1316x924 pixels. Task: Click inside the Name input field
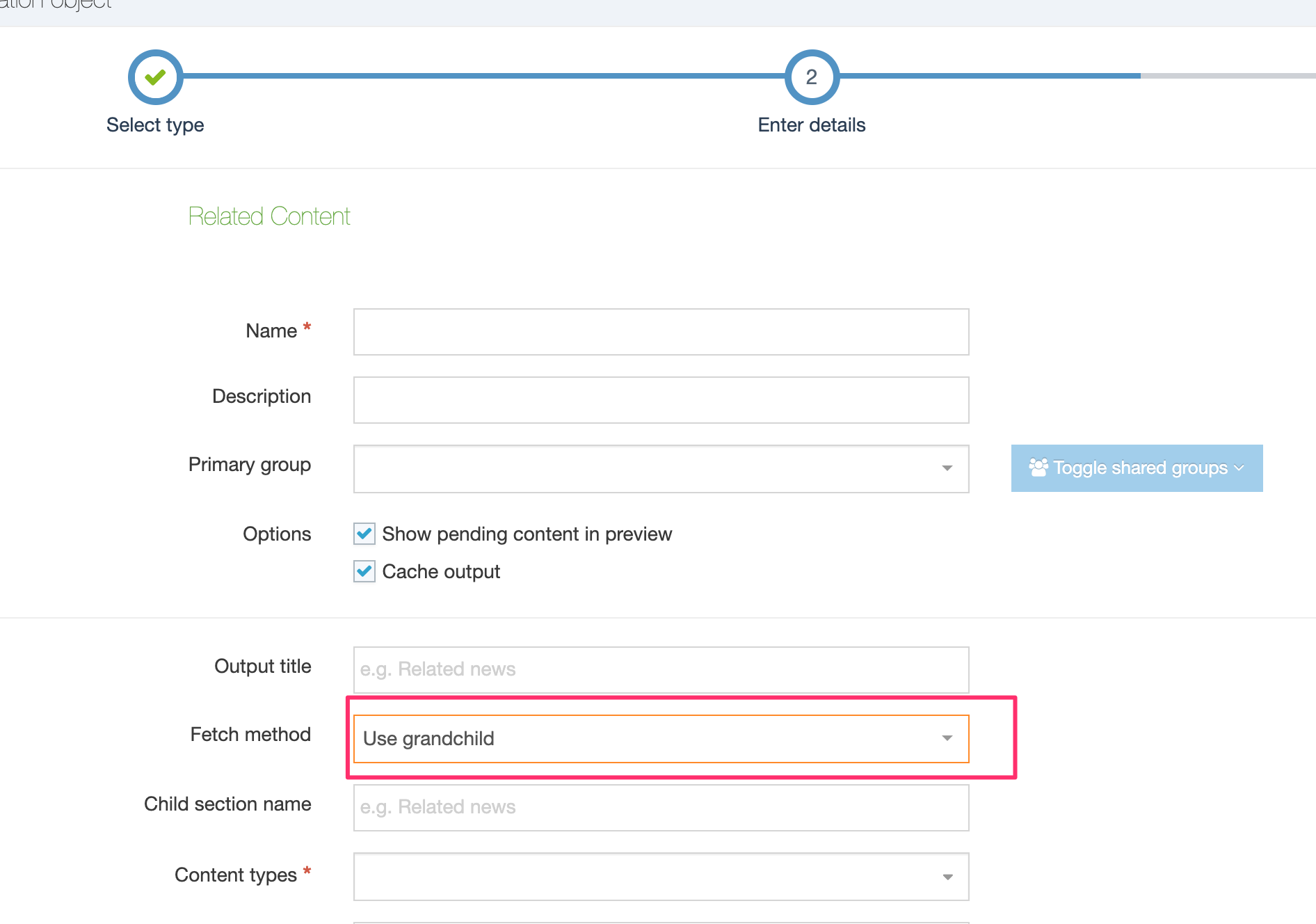(660, 332)
